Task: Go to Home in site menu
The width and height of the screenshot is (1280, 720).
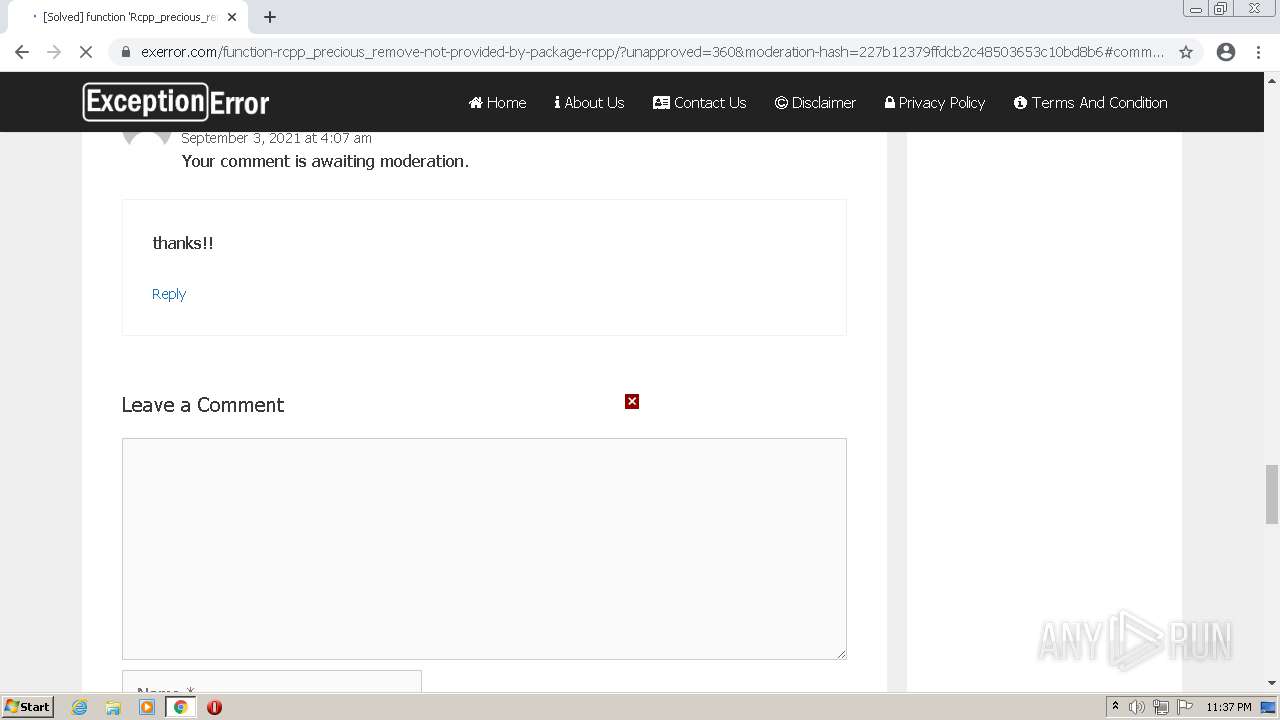Action: click(497, 102)
